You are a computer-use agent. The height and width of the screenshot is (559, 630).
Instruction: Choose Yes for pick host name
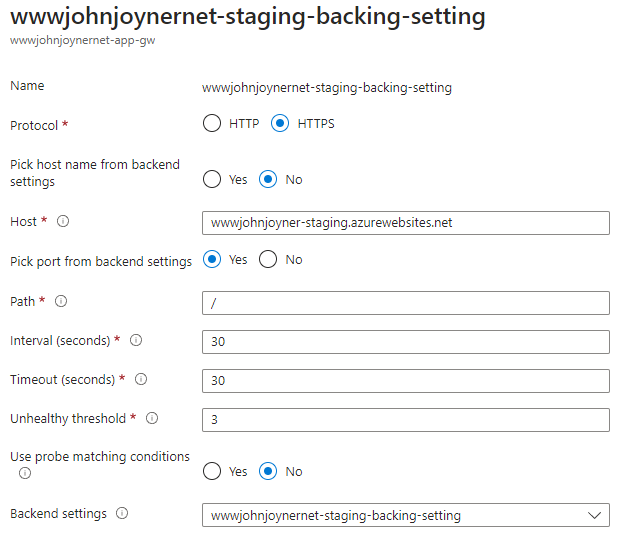[211, 180]
